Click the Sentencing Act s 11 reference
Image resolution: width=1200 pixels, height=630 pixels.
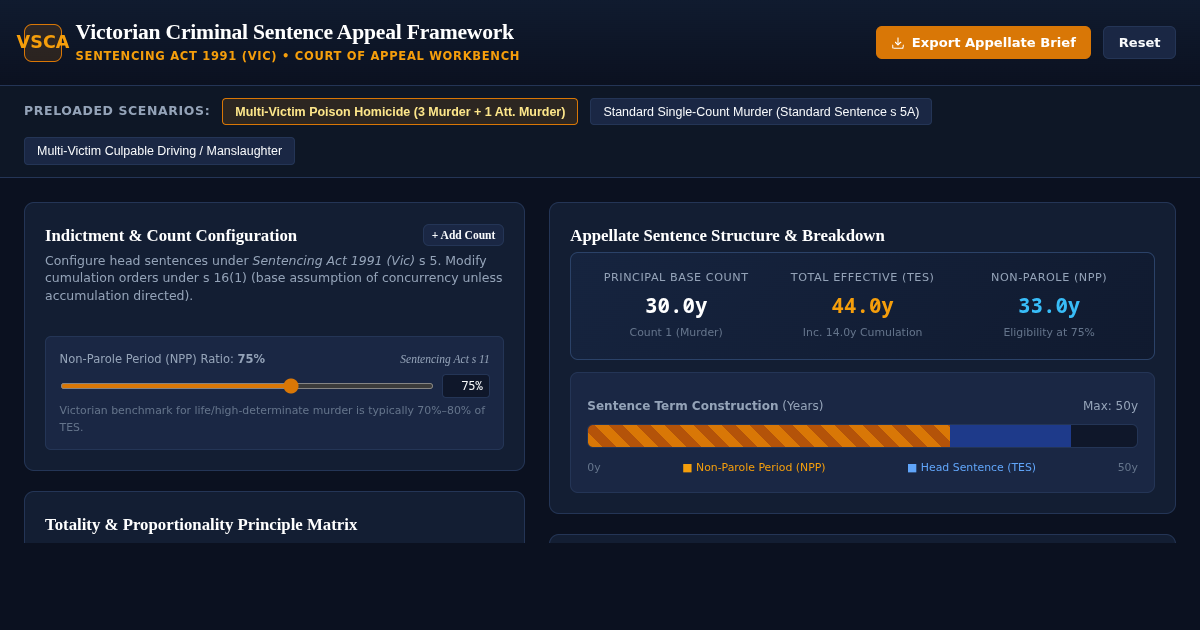(x=445, y=359)
